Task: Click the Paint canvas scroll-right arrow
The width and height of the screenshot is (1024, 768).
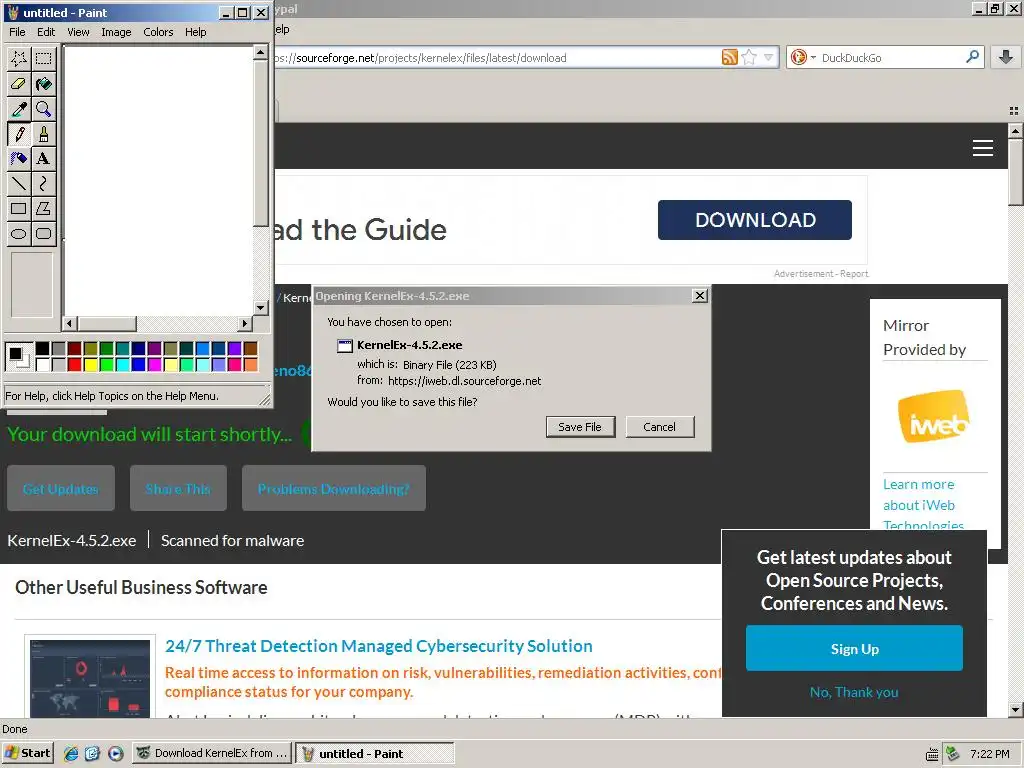Action: click(x=245, y=323)
